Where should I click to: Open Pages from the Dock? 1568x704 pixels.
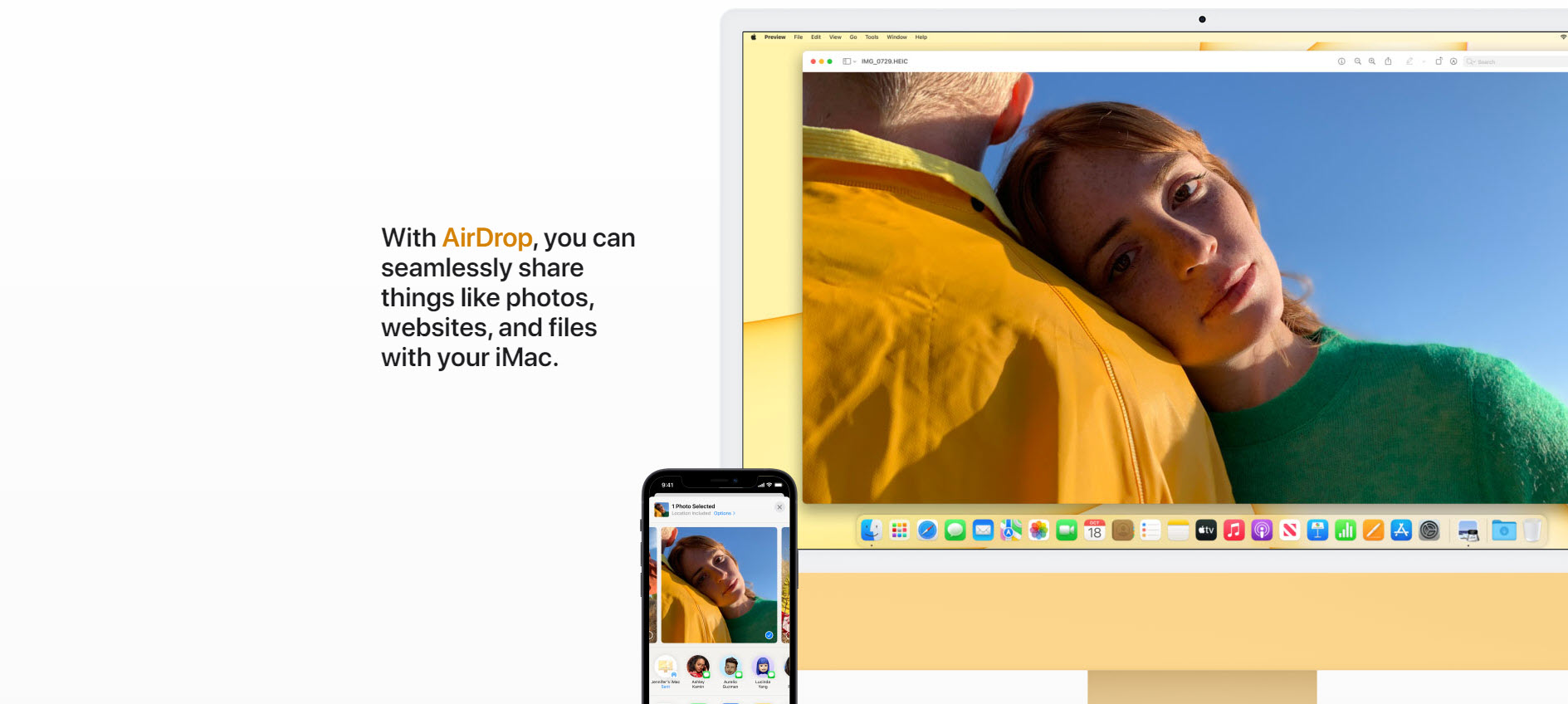[x=1374, y=530]
